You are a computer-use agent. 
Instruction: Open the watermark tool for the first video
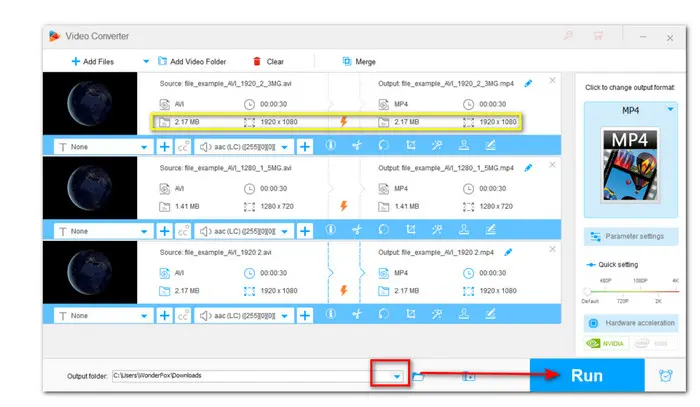pyautogui.click(x=464, y=146)
